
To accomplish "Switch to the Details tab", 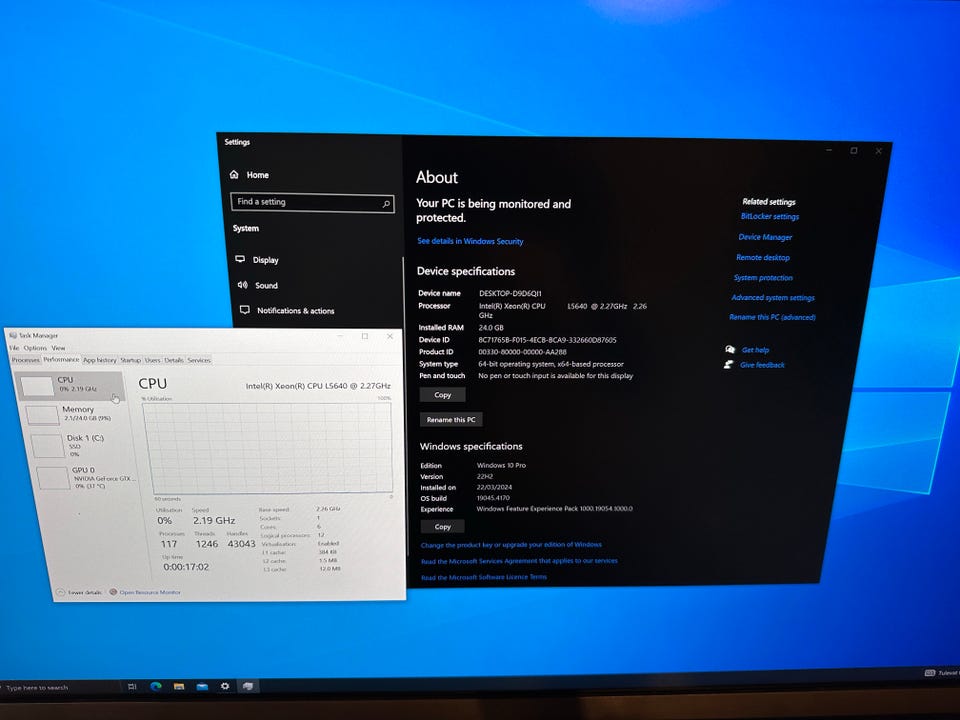I will click(174, 360).
